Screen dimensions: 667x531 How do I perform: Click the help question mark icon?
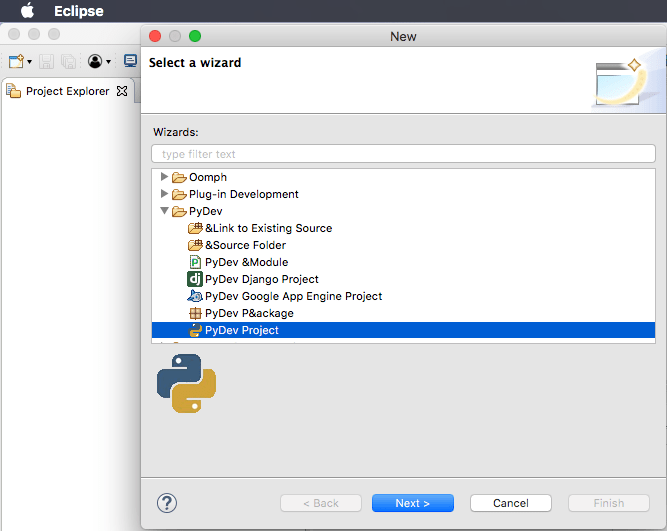coord(167,503)
